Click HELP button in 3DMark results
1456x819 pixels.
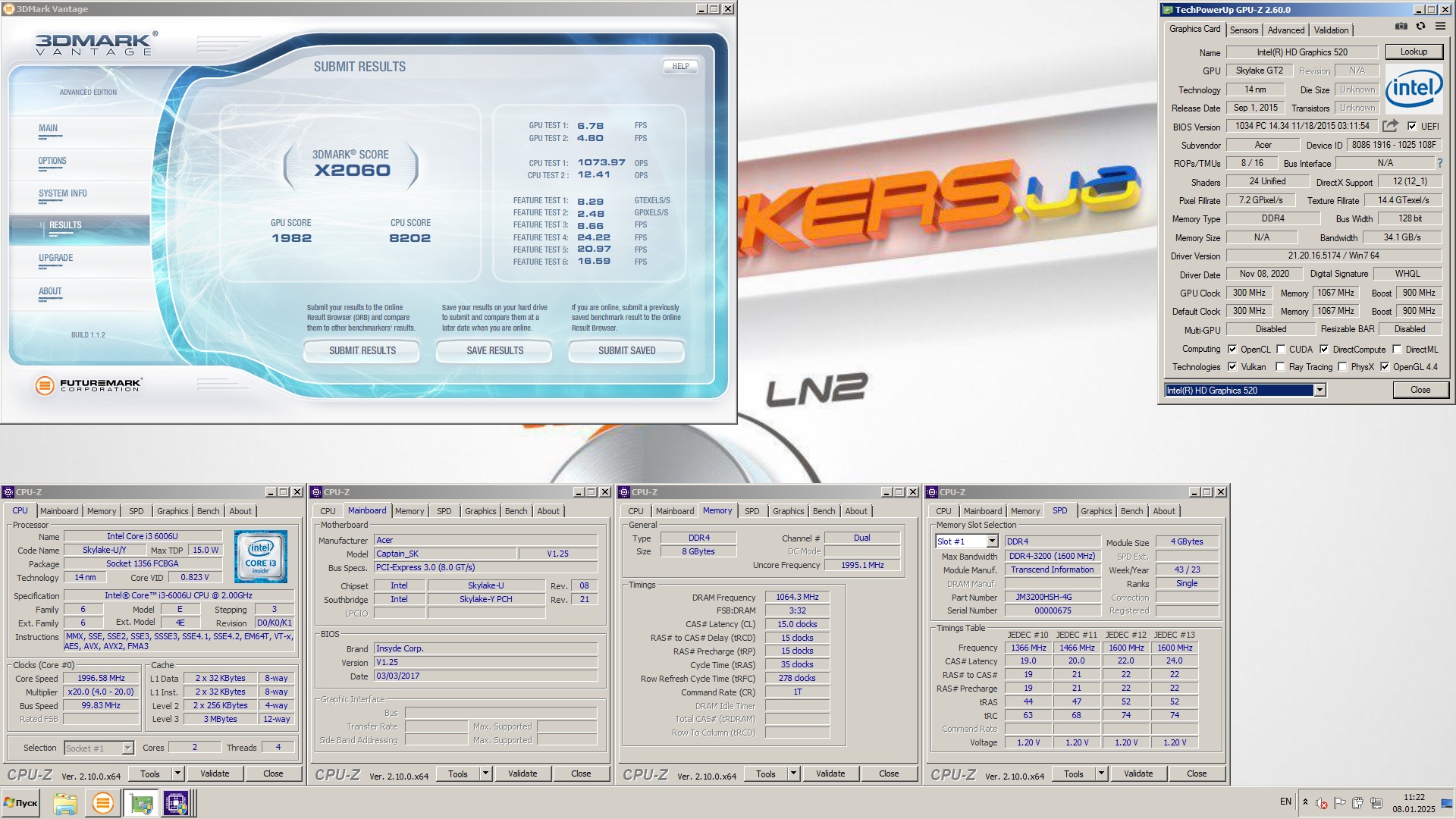coord(681,66)
